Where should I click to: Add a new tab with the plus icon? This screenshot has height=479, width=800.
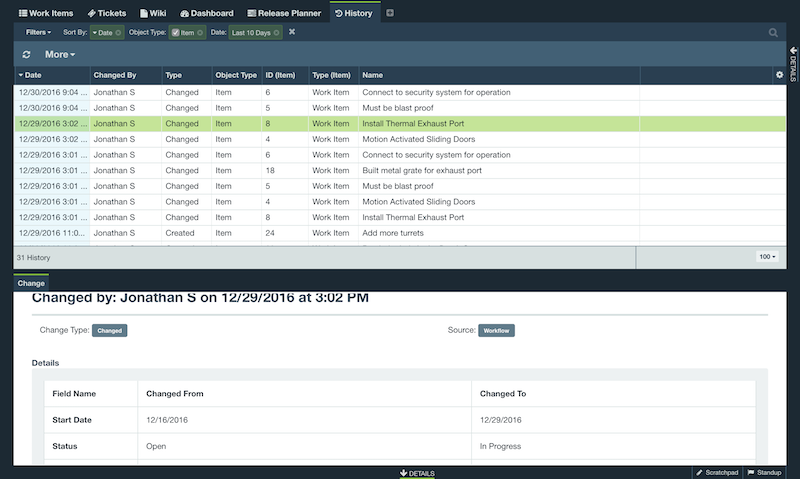[x=390, y=13]
